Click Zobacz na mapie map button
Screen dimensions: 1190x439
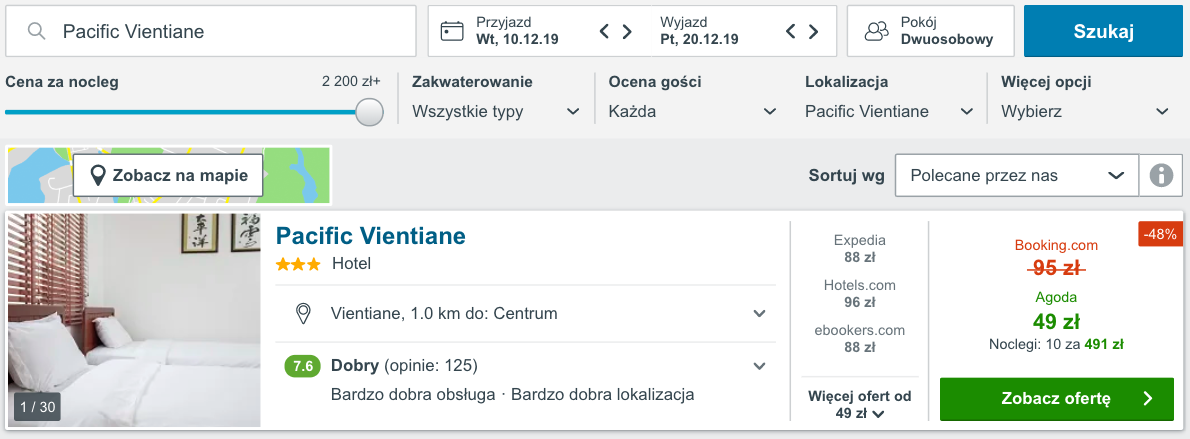168,176
